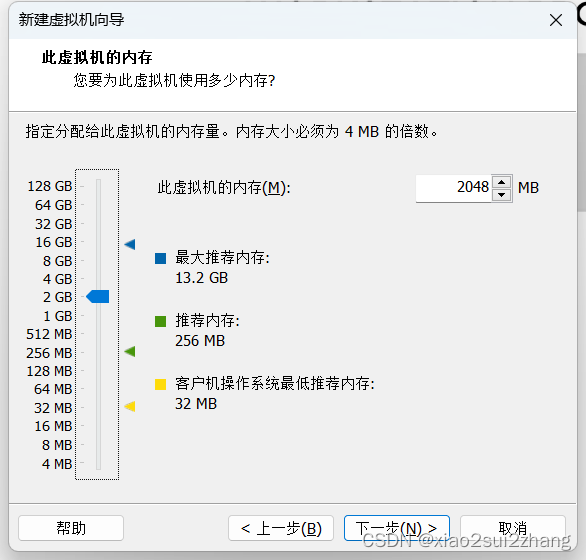Select the 4 GB scale label
The width and height of the screenshot is (586, 560).
[x=57, y=279]
